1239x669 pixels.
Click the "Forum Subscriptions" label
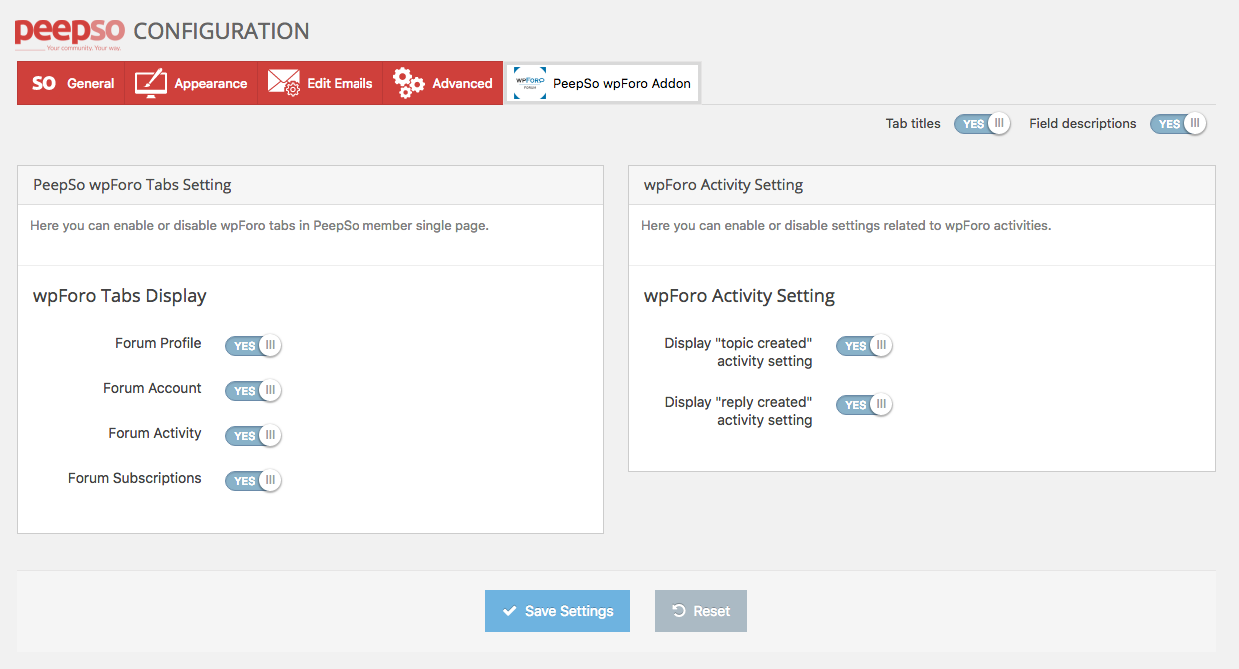[135, 478]
